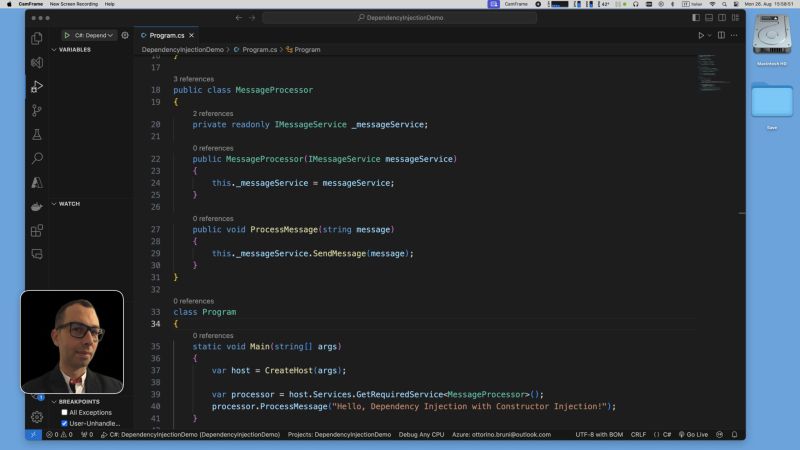
Task: Go back with the navigation arrow
Action: (239, 17)
